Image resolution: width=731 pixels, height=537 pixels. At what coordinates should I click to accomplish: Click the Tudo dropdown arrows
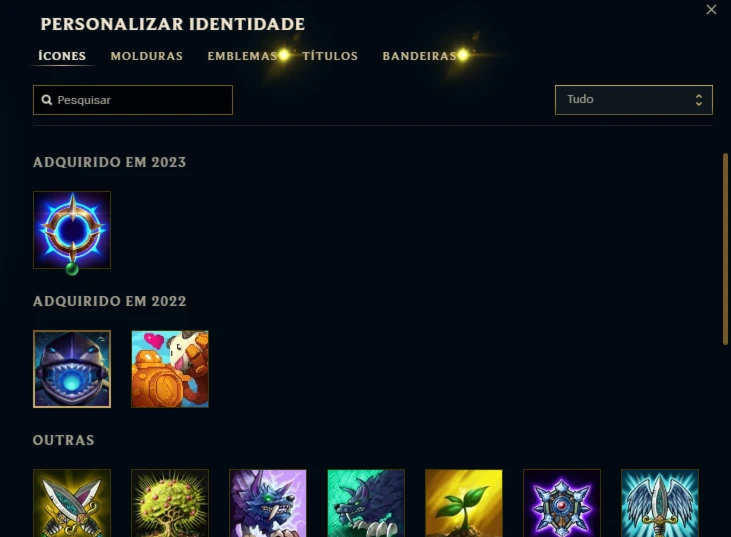coord(698,100)
